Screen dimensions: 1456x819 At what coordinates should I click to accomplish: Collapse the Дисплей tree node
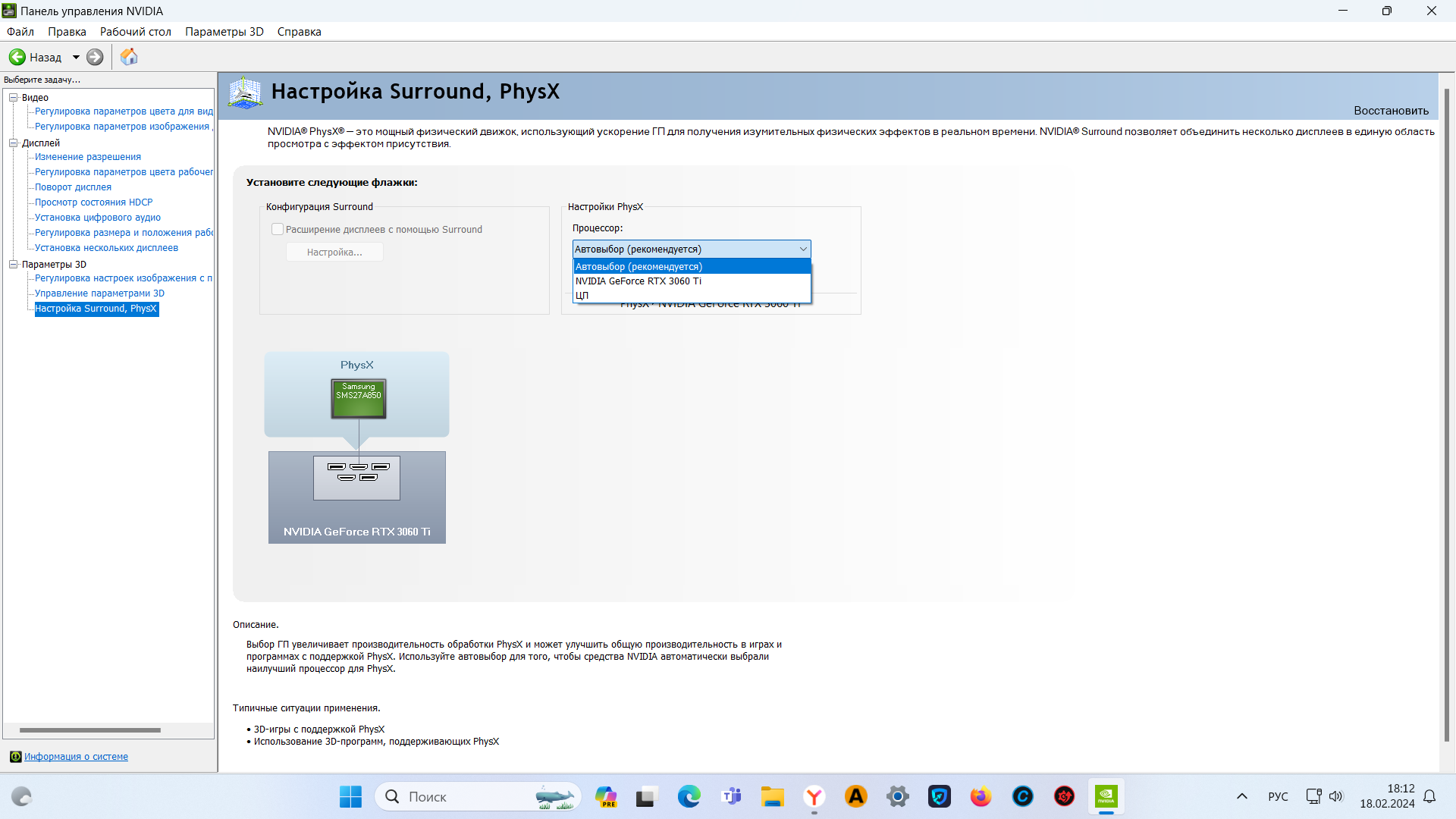point(13,143)
